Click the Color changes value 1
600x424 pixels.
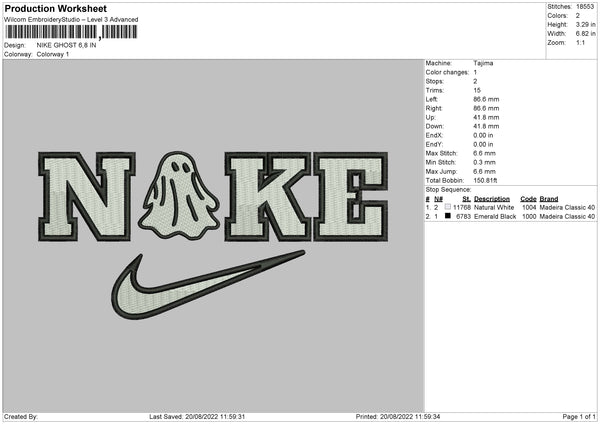coord(475,72)
